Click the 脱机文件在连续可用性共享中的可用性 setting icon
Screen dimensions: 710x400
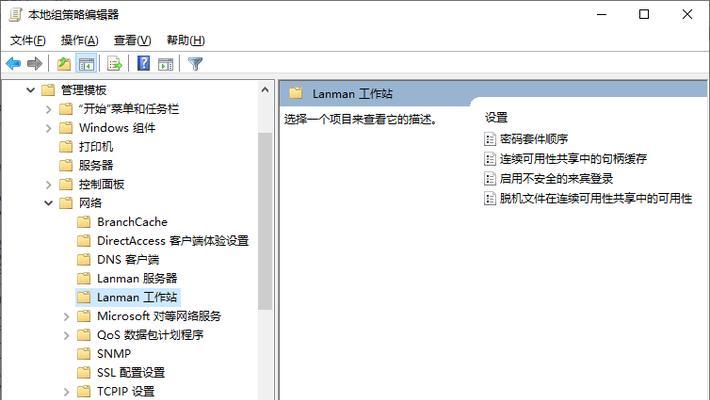[x=489, y=198]
